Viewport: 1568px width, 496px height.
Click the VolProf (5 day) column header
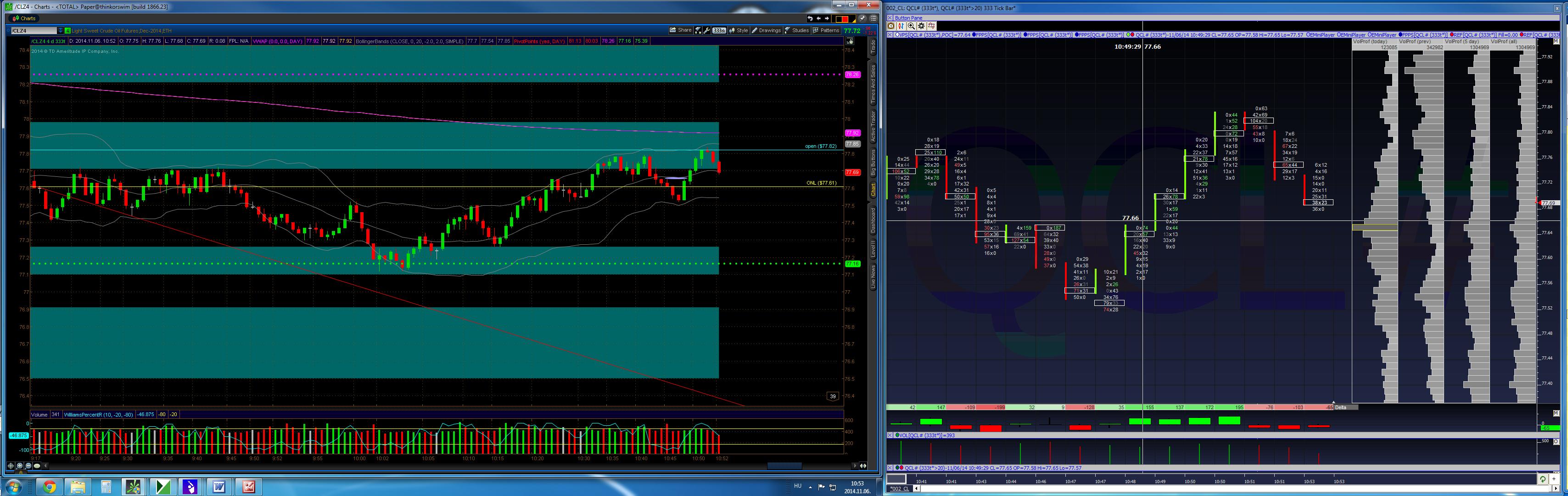[x=1467, y=41]
